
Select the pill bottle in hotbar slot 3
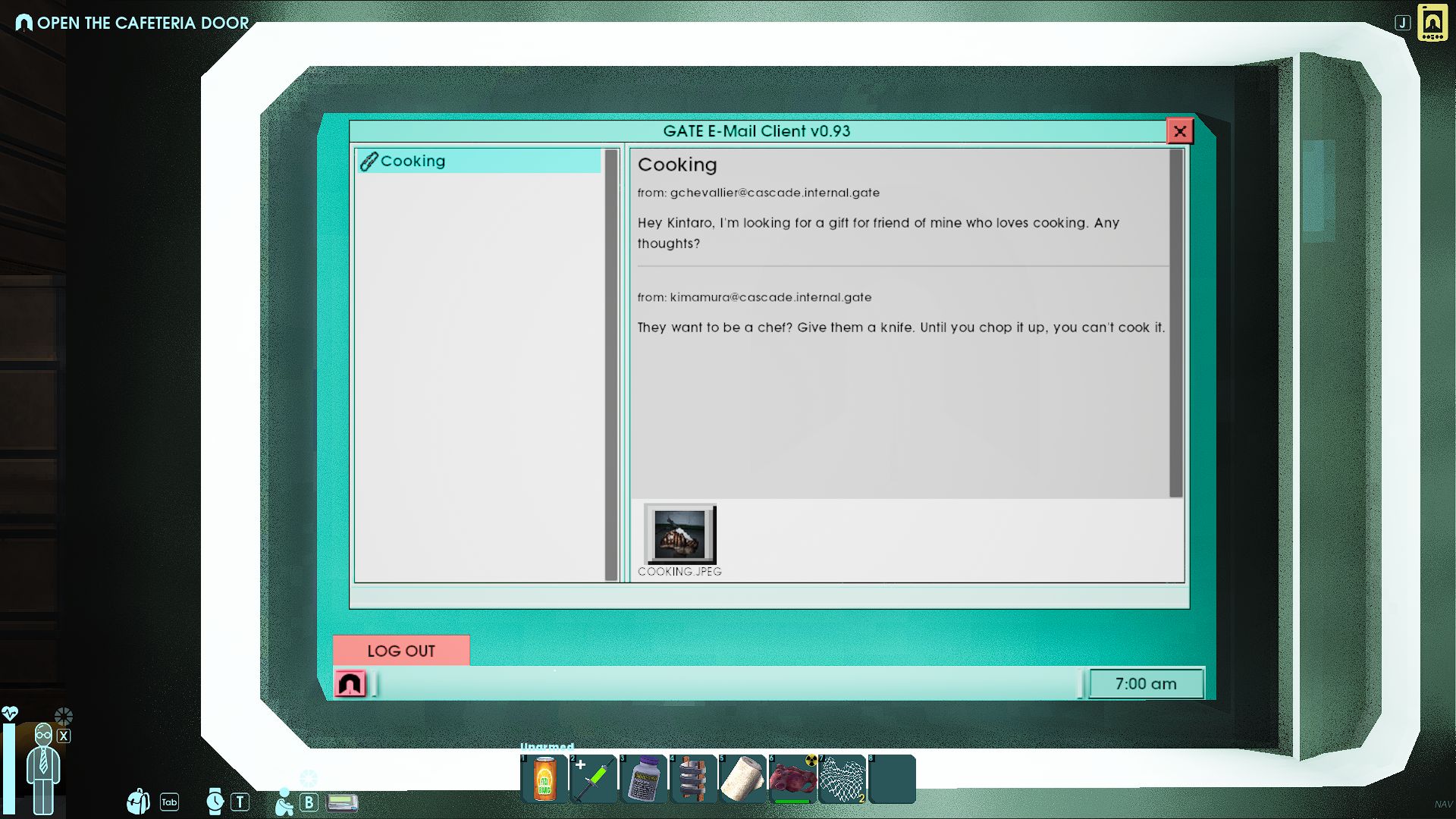coord(644,779)
